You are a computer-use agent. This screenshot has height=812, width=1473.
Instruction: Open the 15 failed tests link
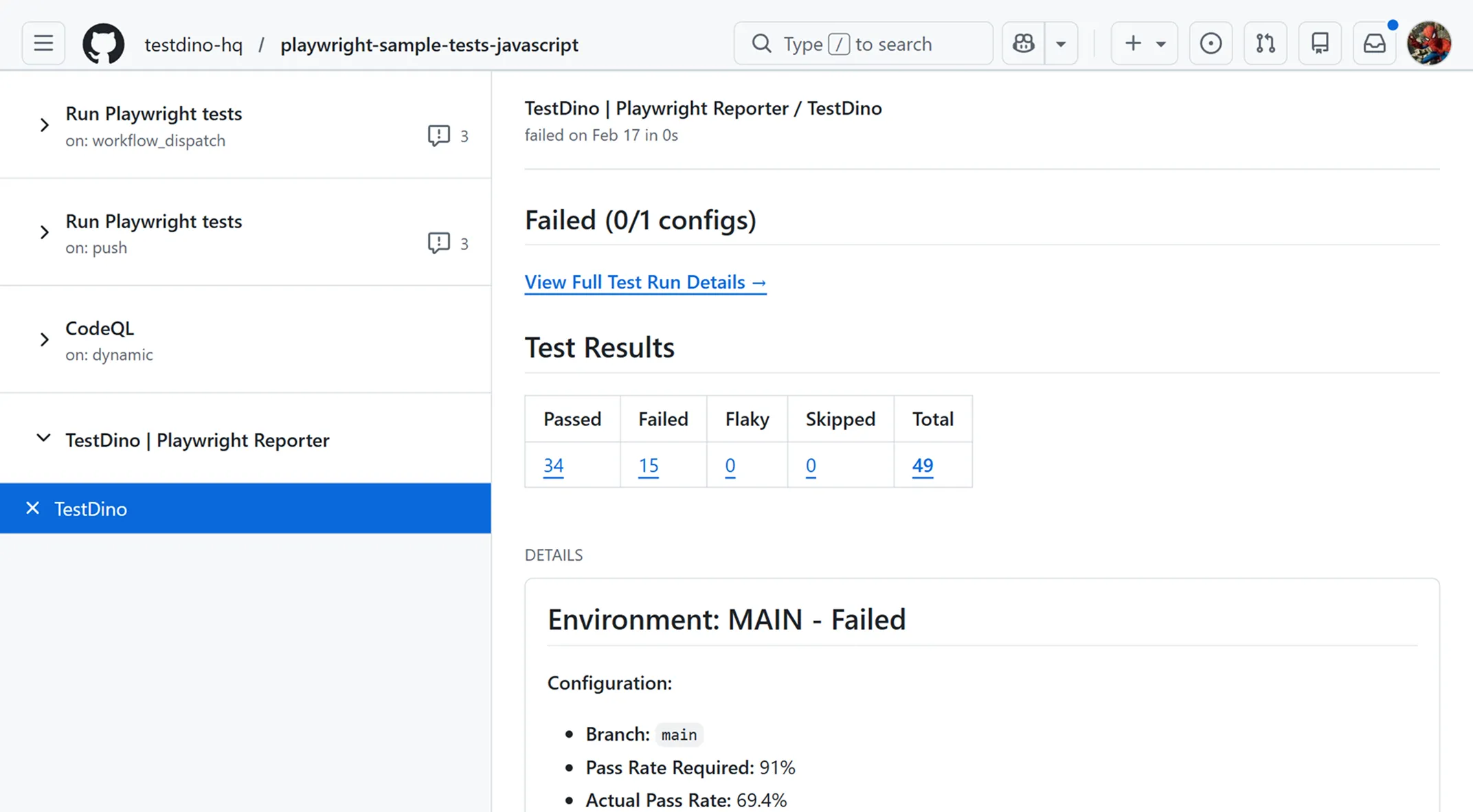tap(649, 466)
